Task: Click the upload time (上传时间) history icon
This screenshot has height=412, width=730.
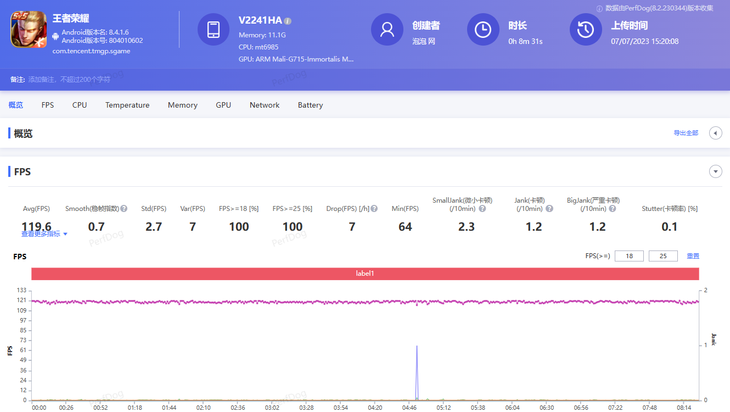Action: click(x=585, y=30)
